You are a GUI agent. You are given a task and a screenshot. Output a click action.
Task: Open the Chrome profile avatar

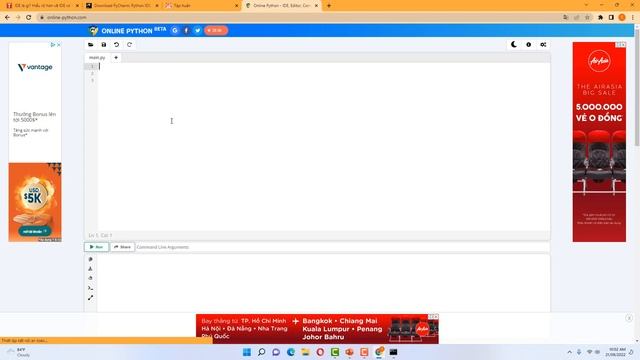[x=622, y=18]
